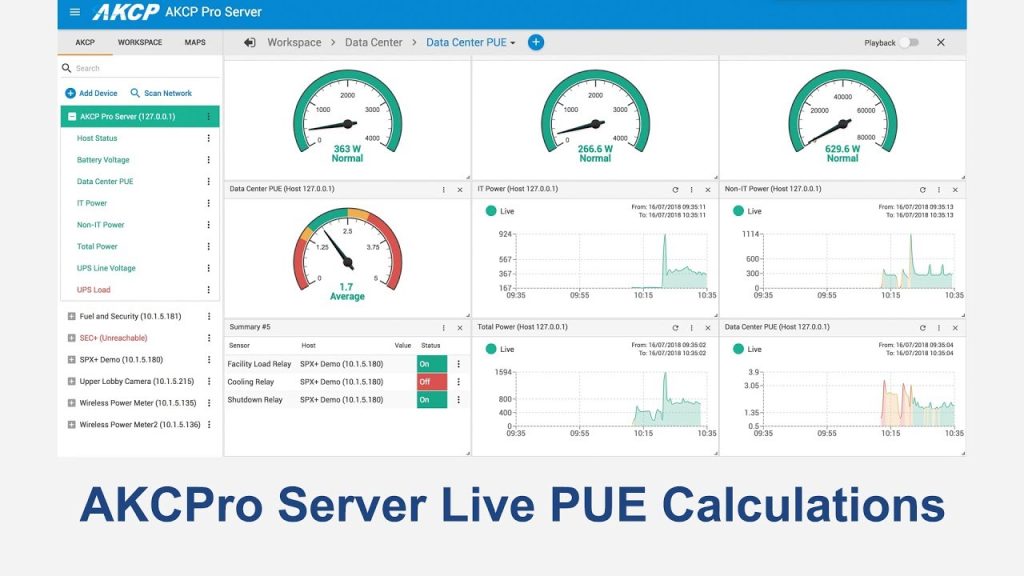Close the Data Center PUE gauge widget
Screen dimensions: 1024x576
pyautogui.click(x=460, y=189)
